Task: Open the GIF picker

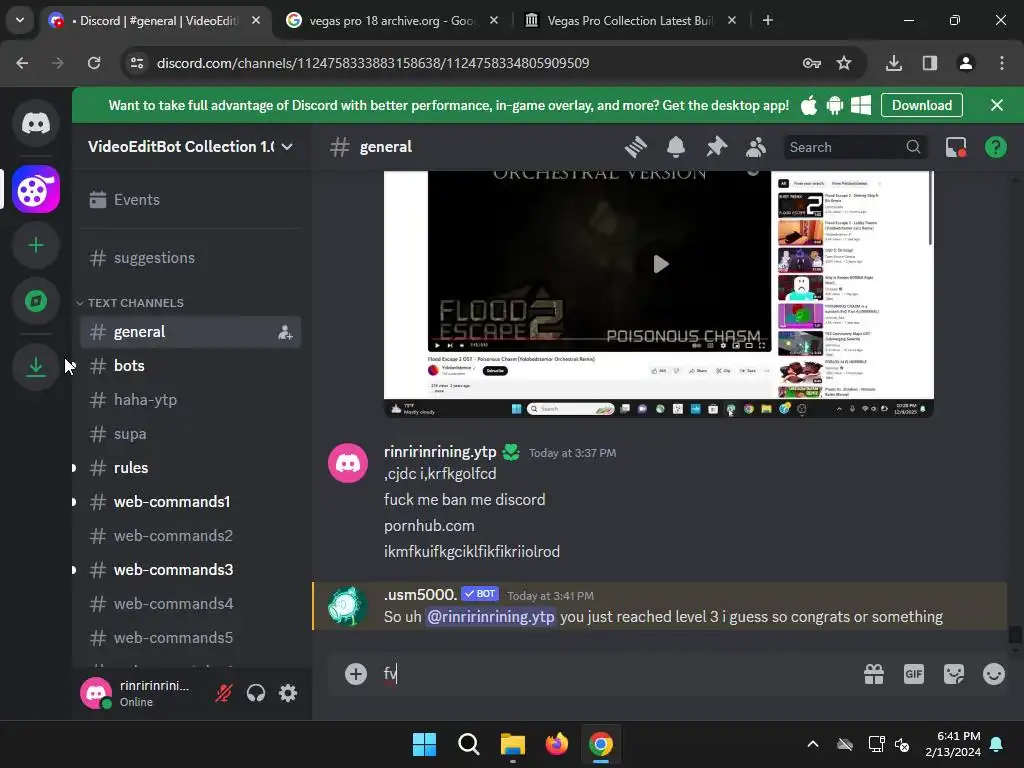Action: [x=914, y=674]
